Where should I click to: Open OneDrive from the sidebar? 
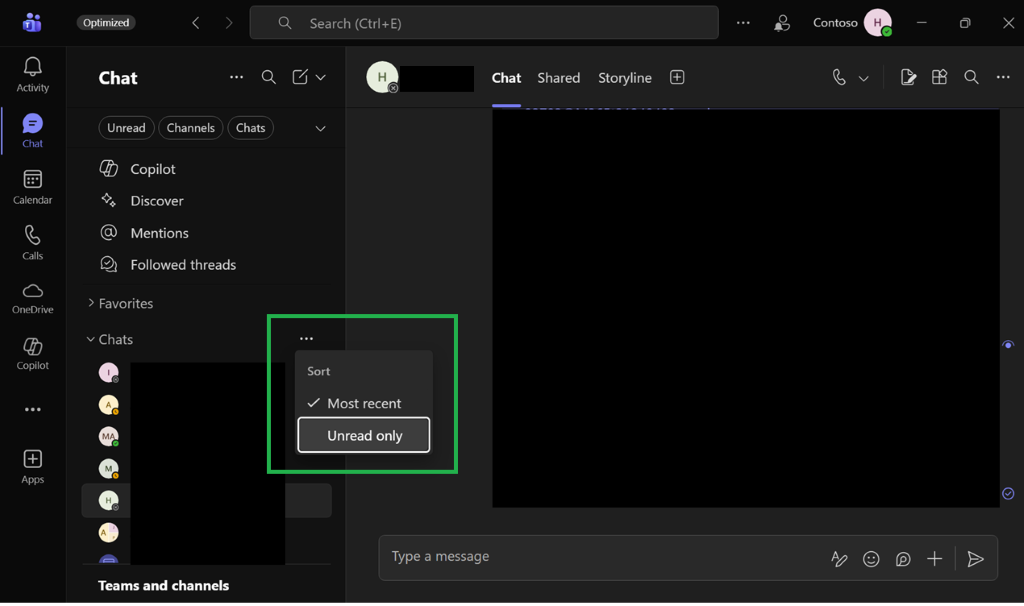[32, 298]
